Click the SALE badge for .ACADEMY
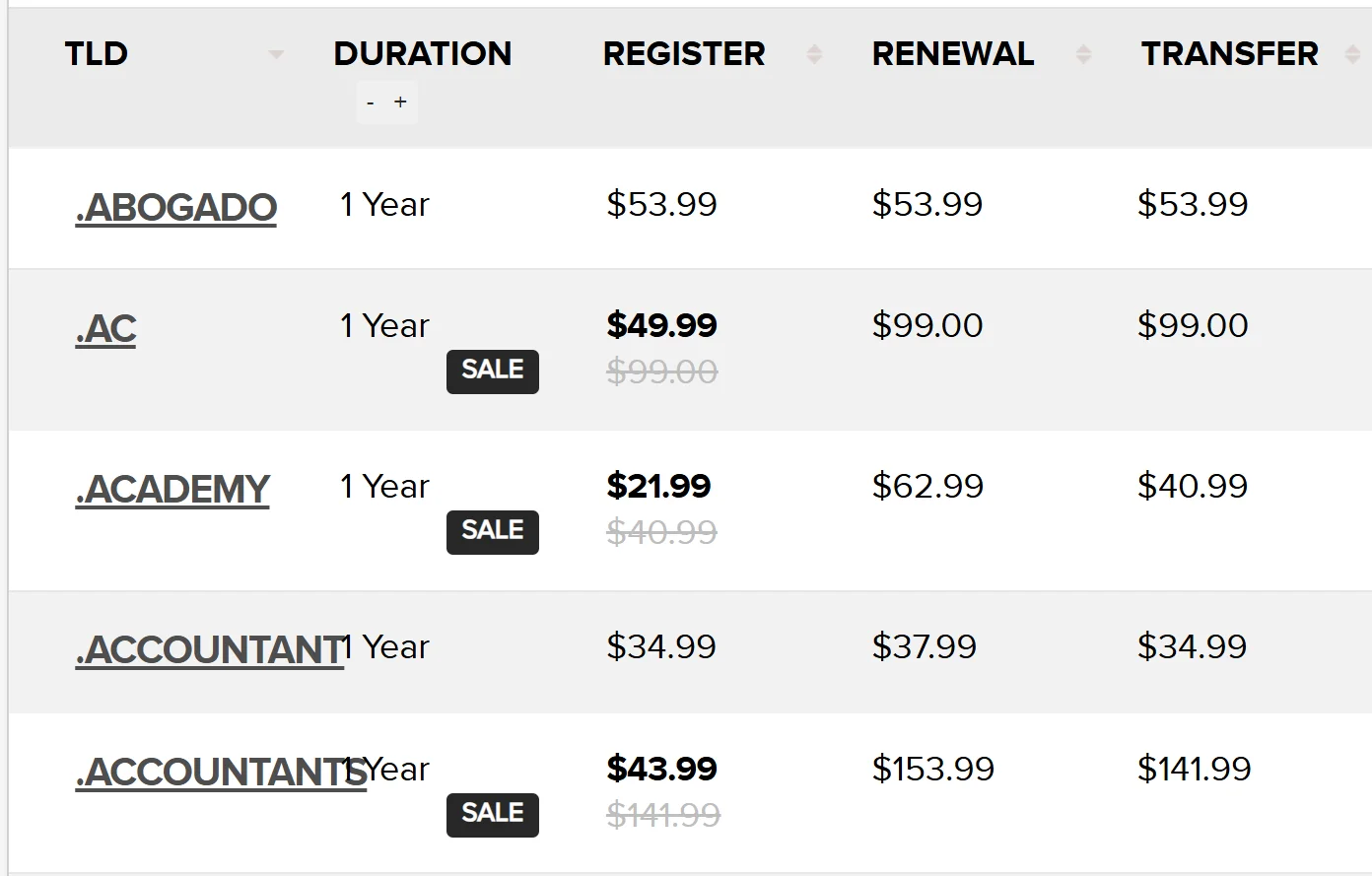The width and height of the screenshot is (1372, 876). pyautogui.click(x=493, y=531)
